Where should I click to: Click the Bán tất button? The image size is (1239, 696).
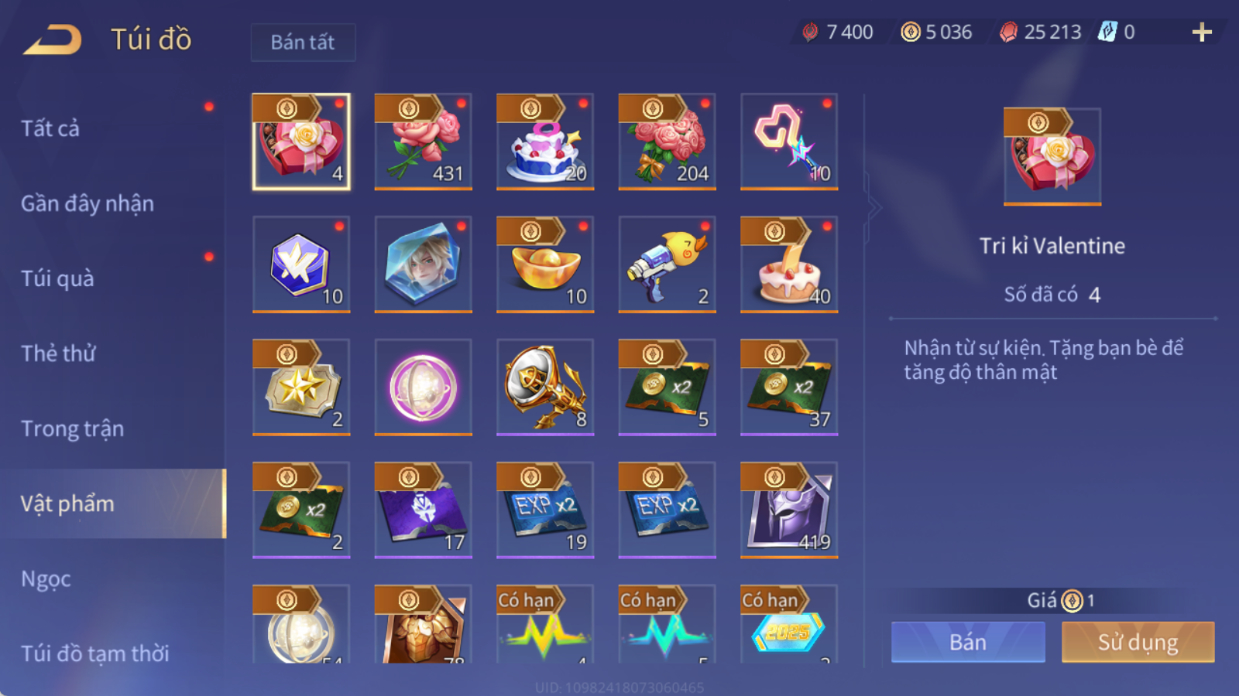tap(303, 43)
